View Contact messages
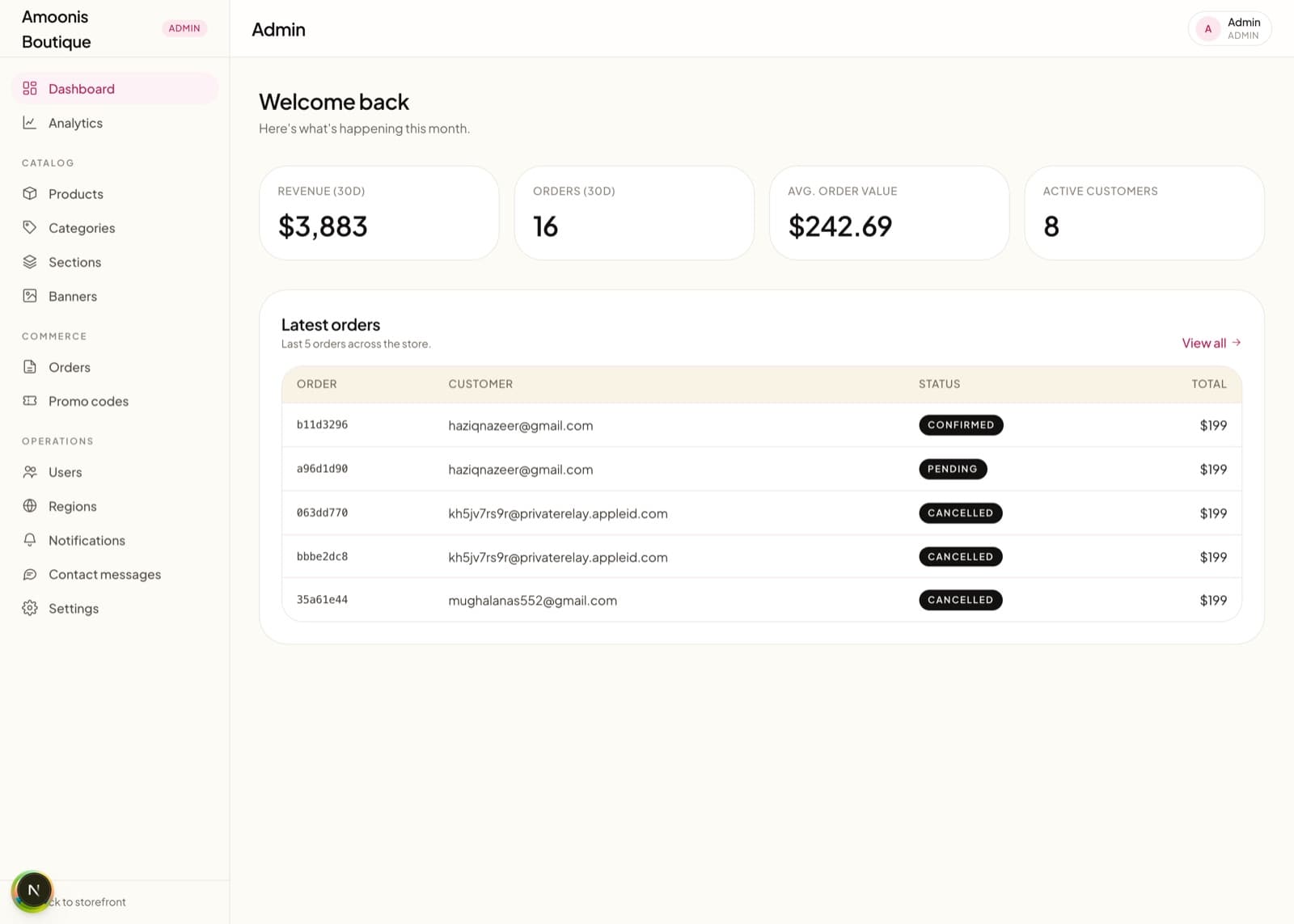 (x=115, y=575)
